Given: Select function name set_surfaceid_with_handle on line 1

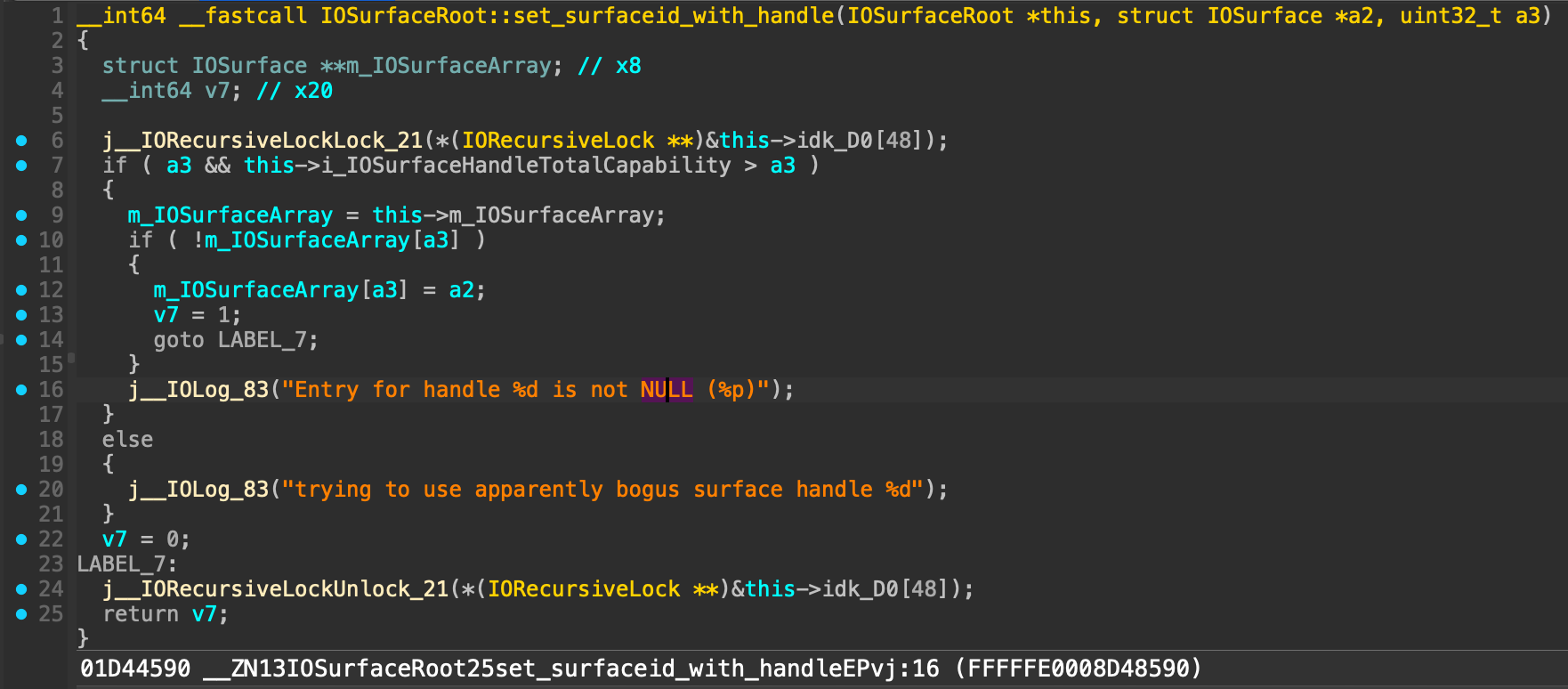Looking at the screenshot, I should tap(674, 16).
